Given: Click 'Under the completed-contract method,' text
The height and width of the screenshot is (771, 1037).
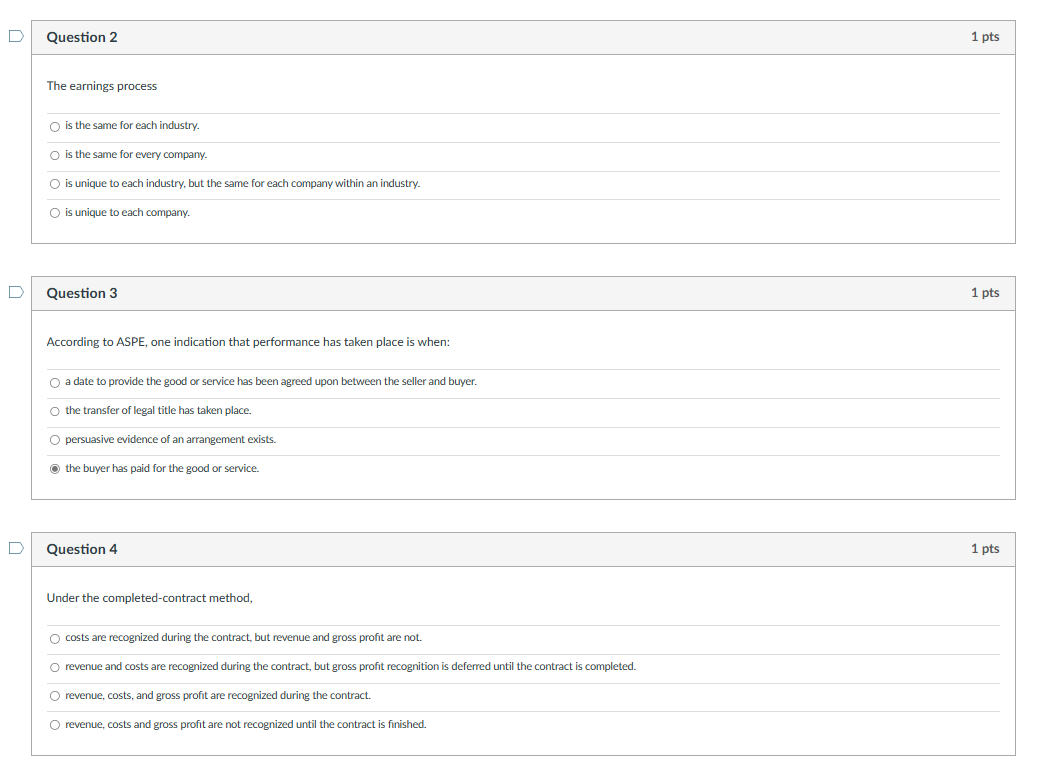Looking at the screenshot, I should tap(149, 598).
